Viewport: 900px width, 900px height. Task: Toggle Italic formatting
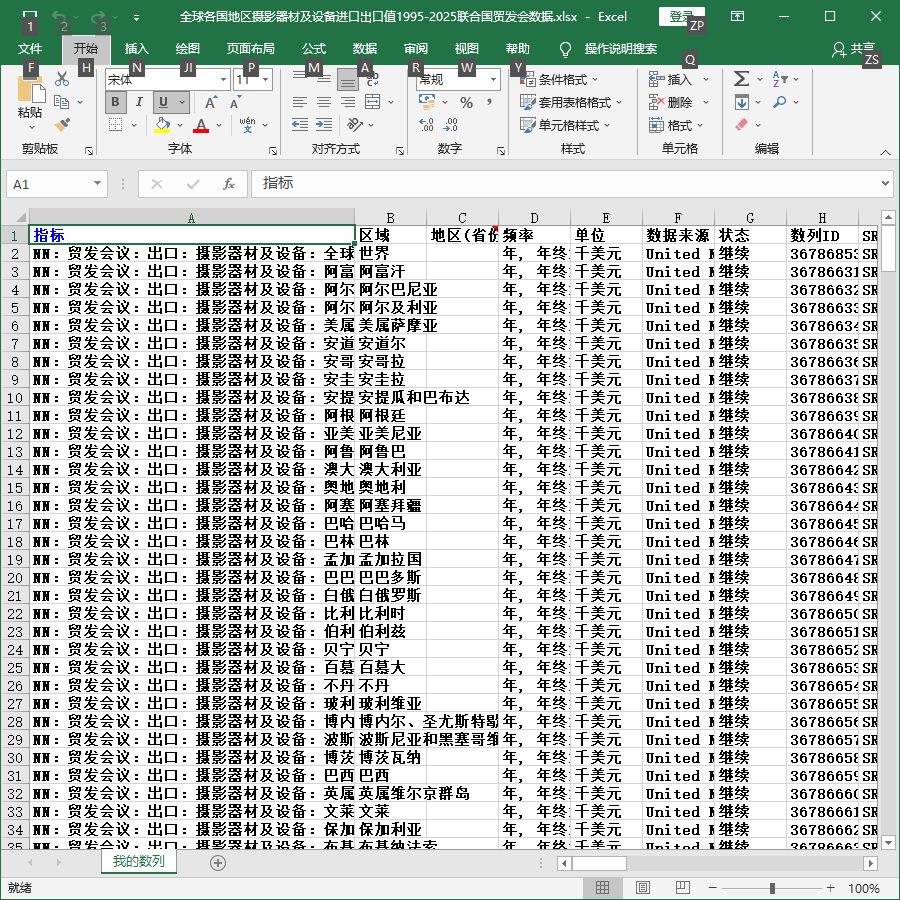139,102
